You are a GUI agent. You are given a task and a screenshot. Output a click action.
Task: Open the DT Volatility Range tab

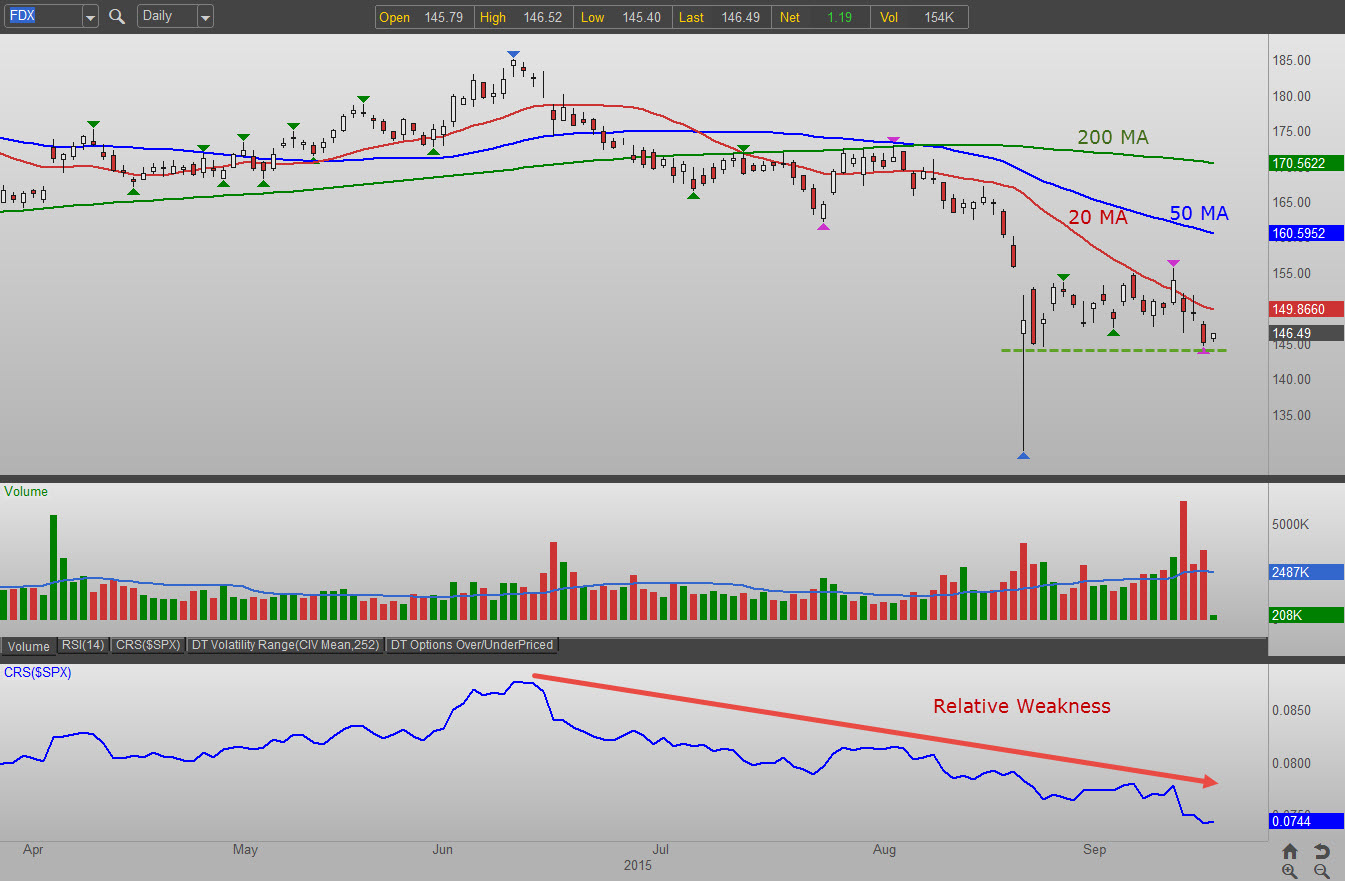(285, 645)
